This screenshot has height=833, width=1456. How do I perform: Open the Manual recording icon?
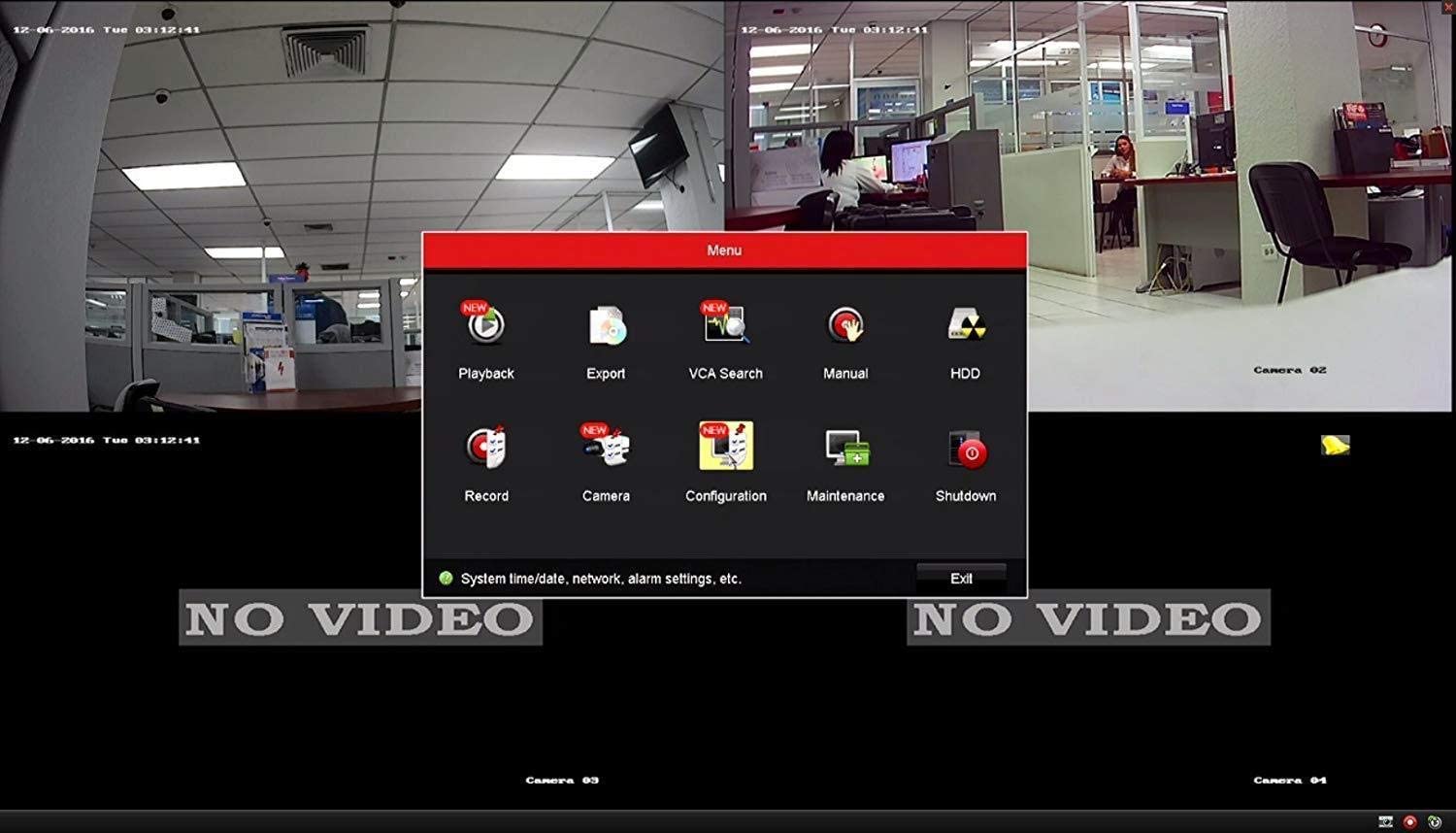[x=845, y=325]
